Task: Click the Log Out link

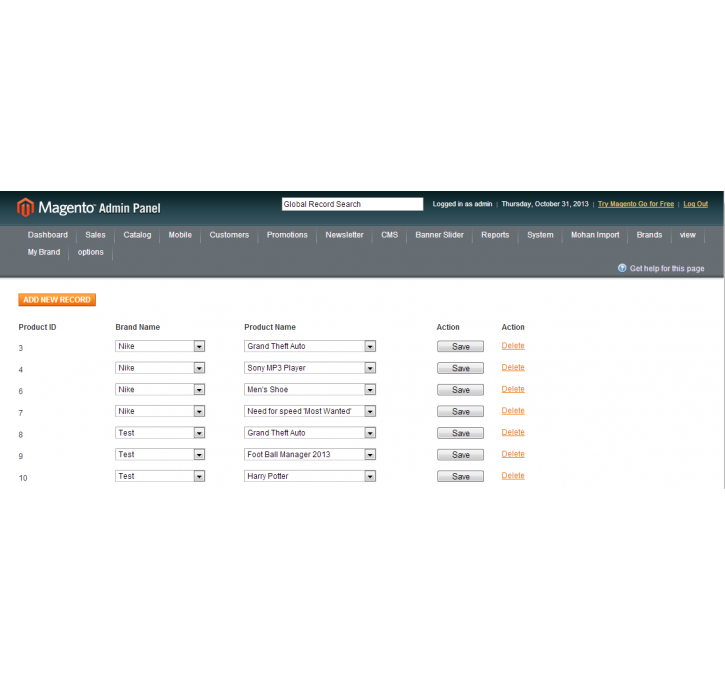Action: point(695,204)
